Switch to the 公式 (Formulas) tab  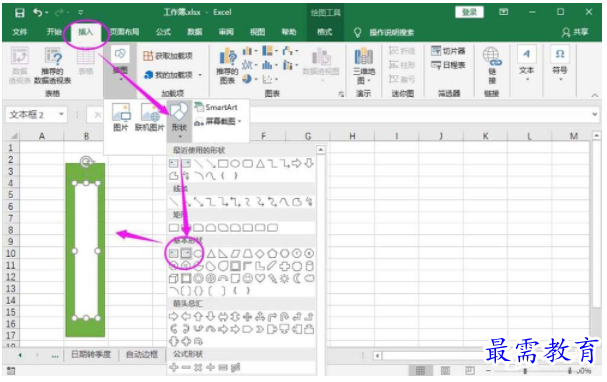163,32
